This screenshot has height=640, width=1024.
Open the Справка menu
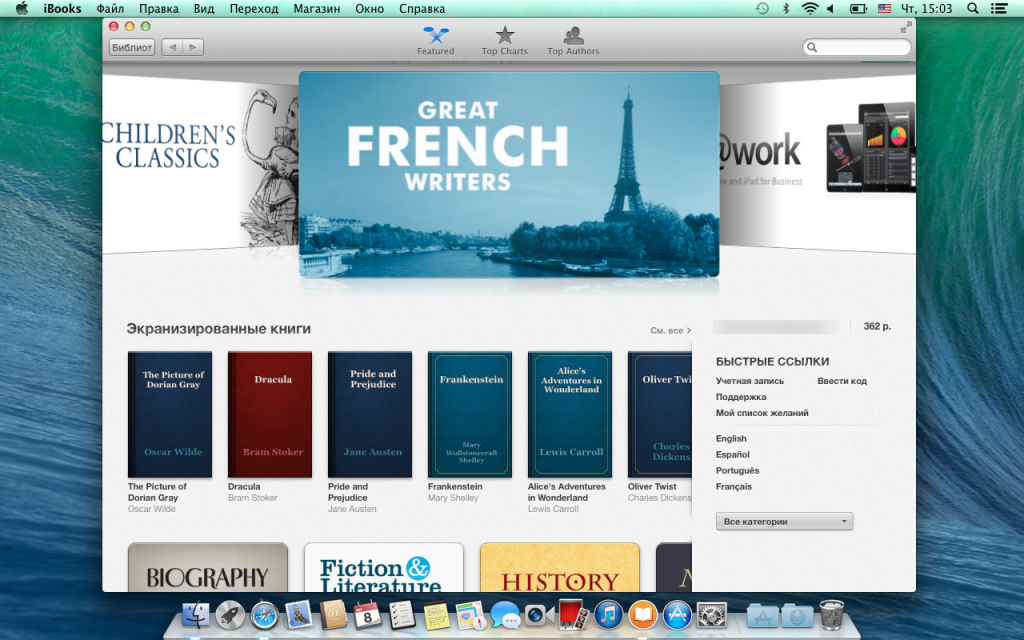tap(422, 8)
